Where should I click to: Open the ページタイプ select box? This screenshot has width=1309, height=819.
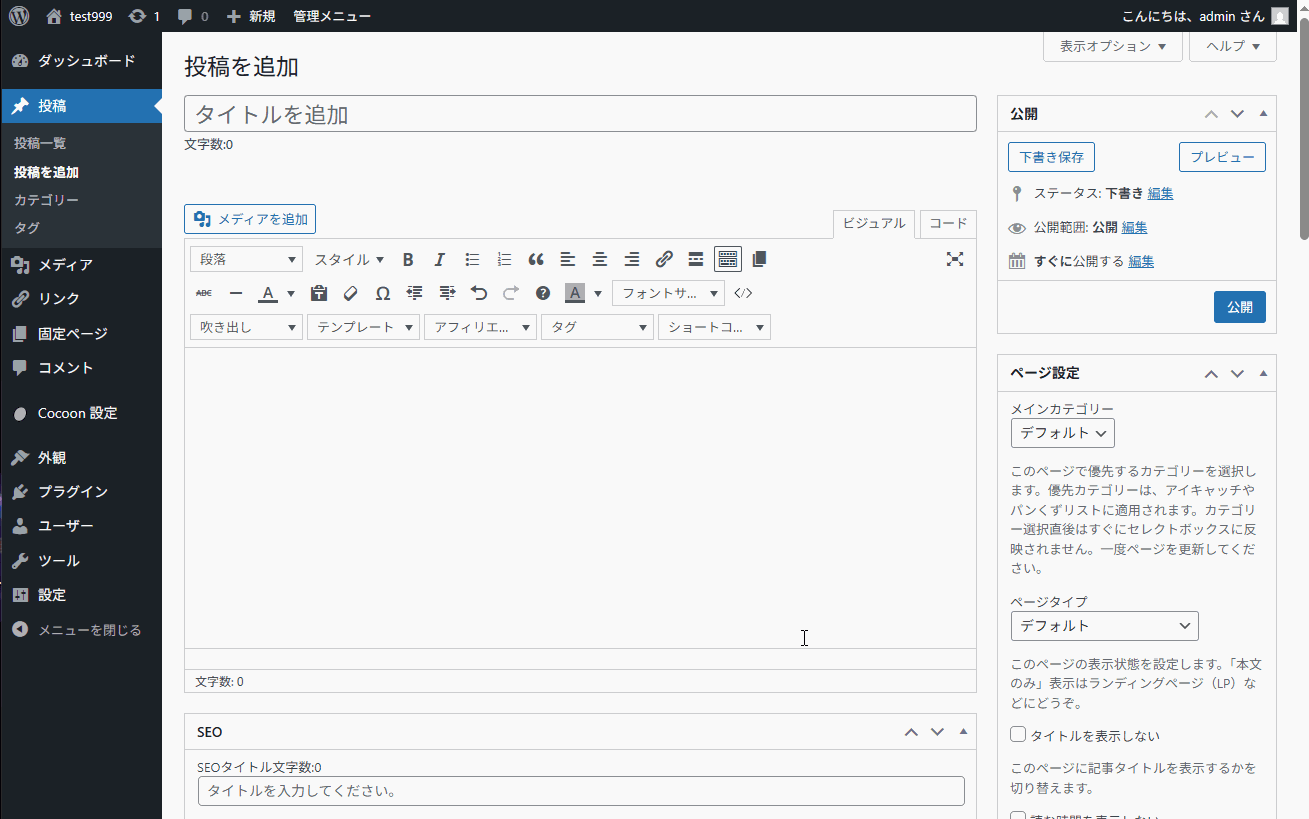pyautogui.click(x=1105, y=626)
